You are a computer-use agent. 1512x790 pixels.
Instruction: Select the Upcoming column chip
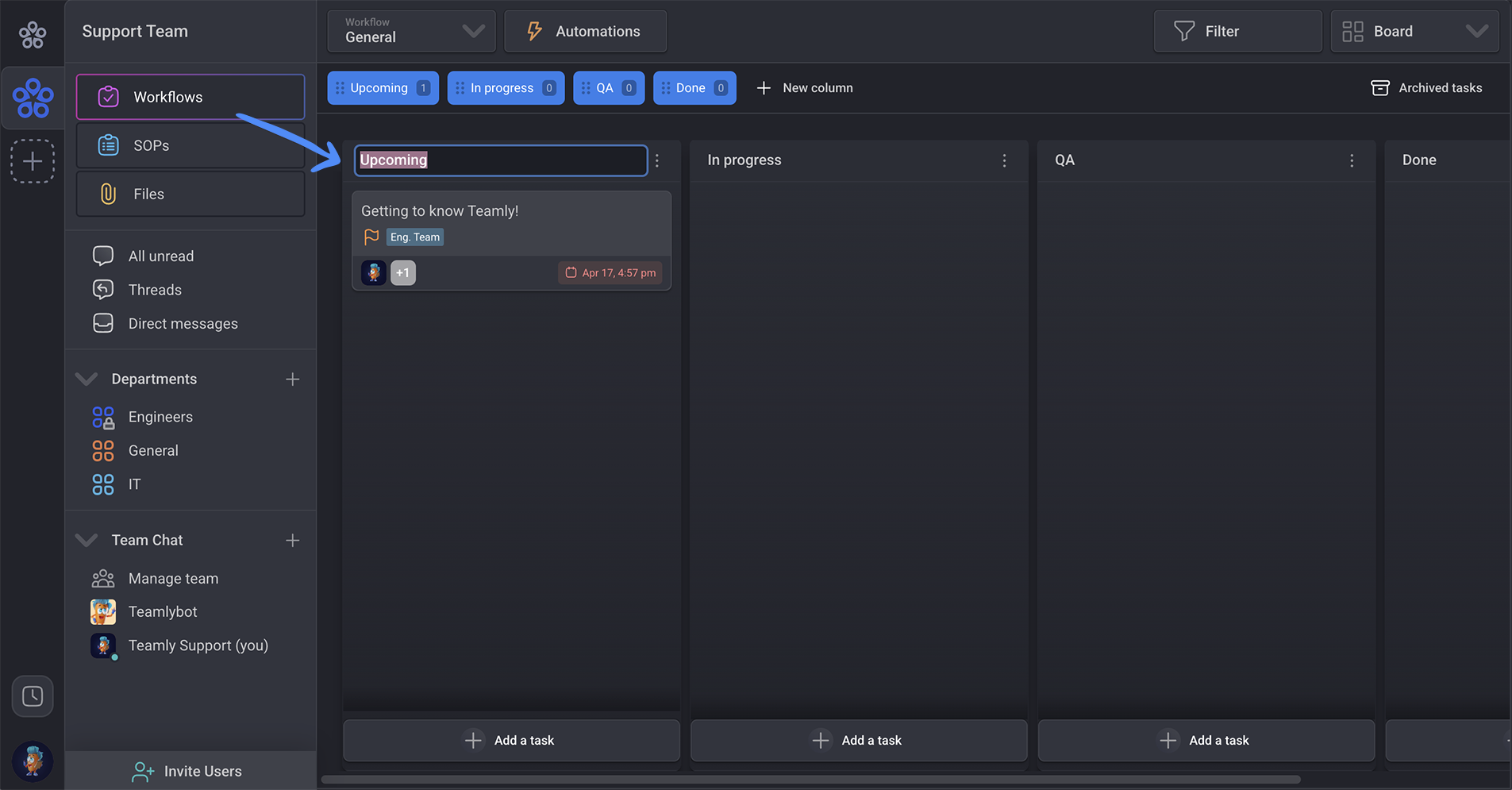(x=383, y=88)
